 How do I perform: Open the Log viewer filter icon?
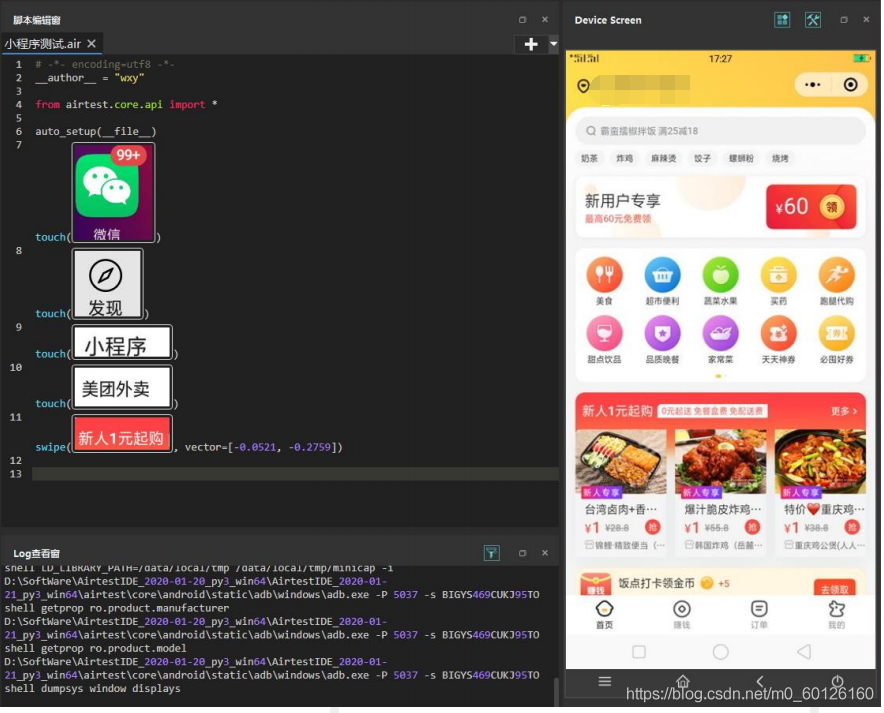(491, 553)
